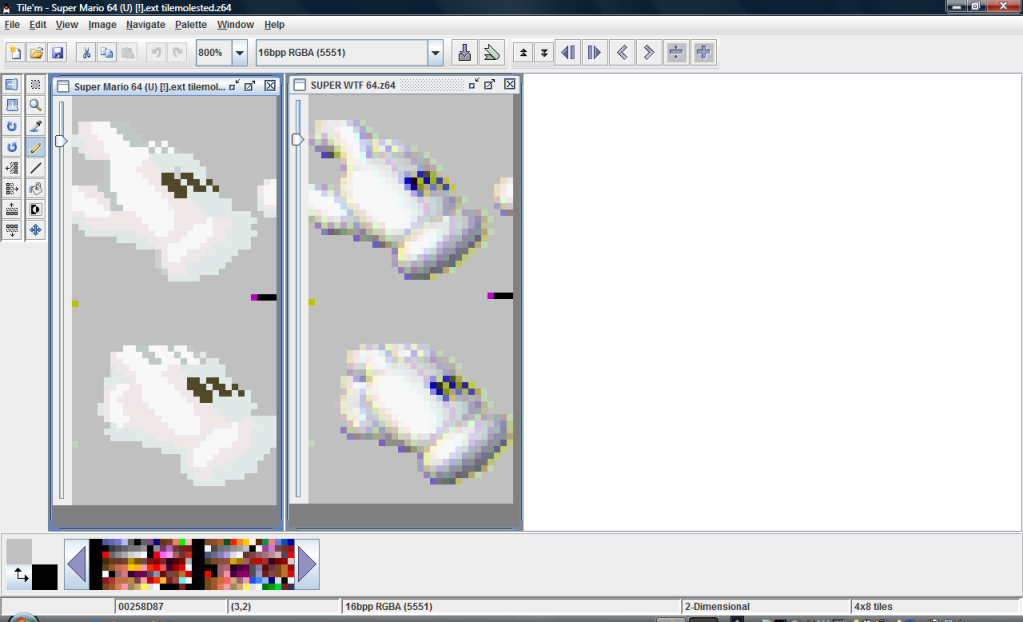Open the Palette menu
This screenshot has width=1023, height=622.
tap(191, 24)
